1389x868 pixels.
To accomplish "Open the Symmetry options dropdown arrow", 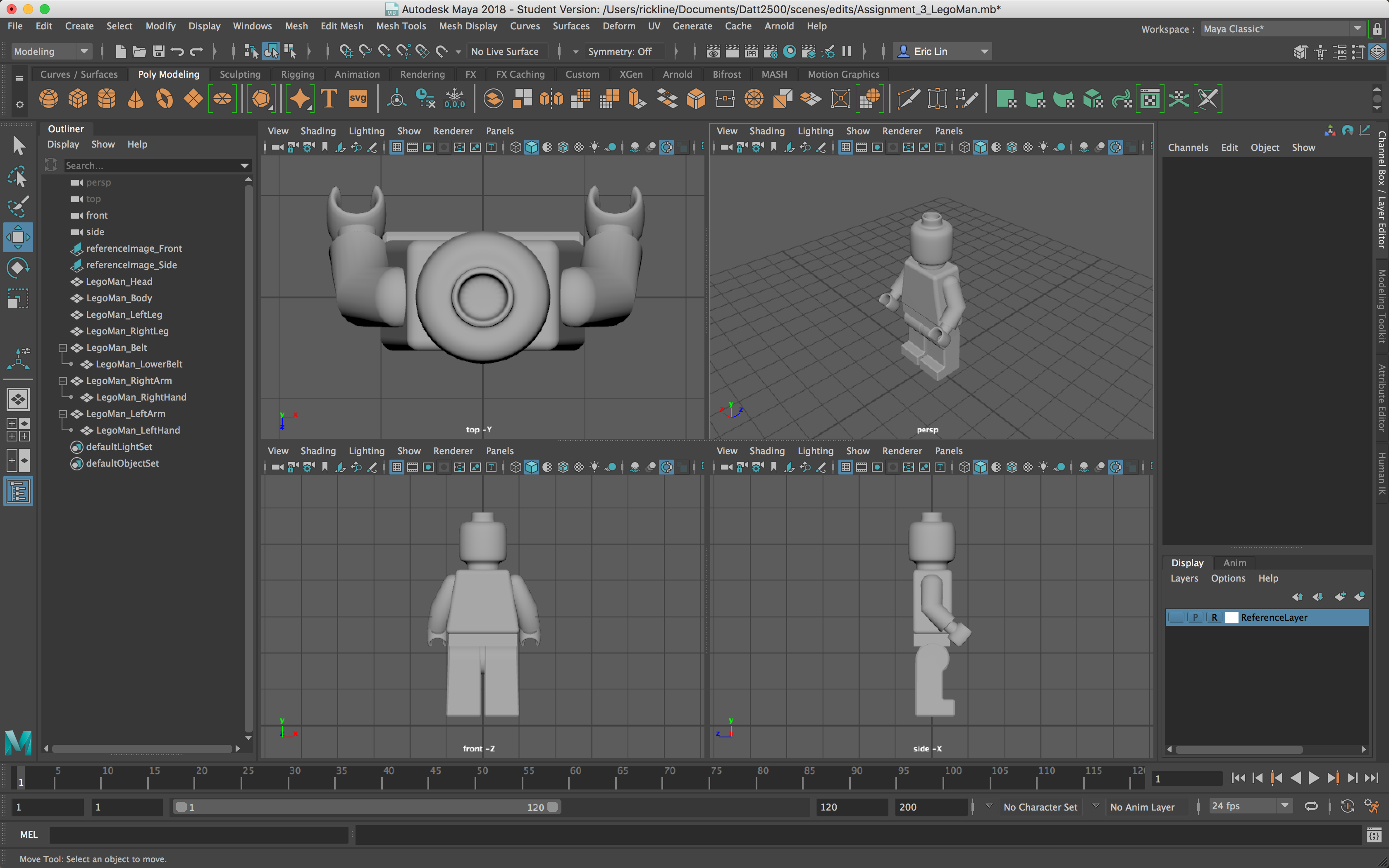I will [575, 52].
